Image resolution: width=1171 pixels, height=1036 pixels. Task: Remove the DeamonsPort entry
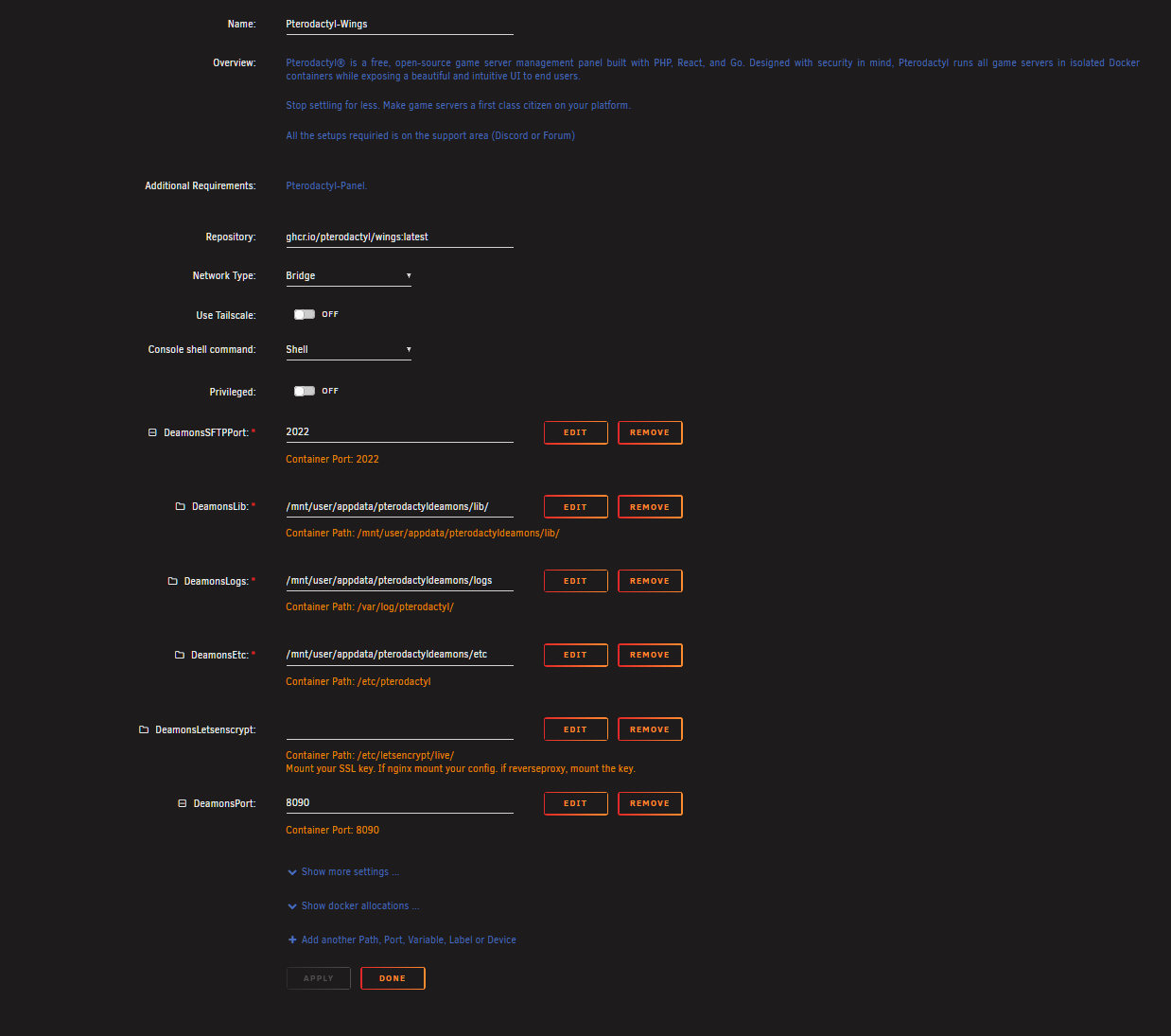(650, 803)
